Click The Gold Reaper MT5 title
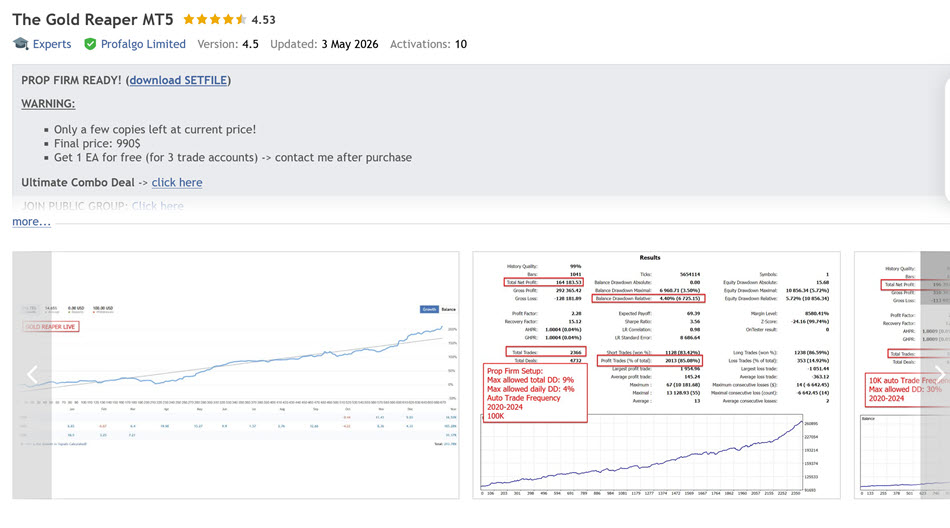This screenshot has height=528, width=950. click(x=93, y=19)
